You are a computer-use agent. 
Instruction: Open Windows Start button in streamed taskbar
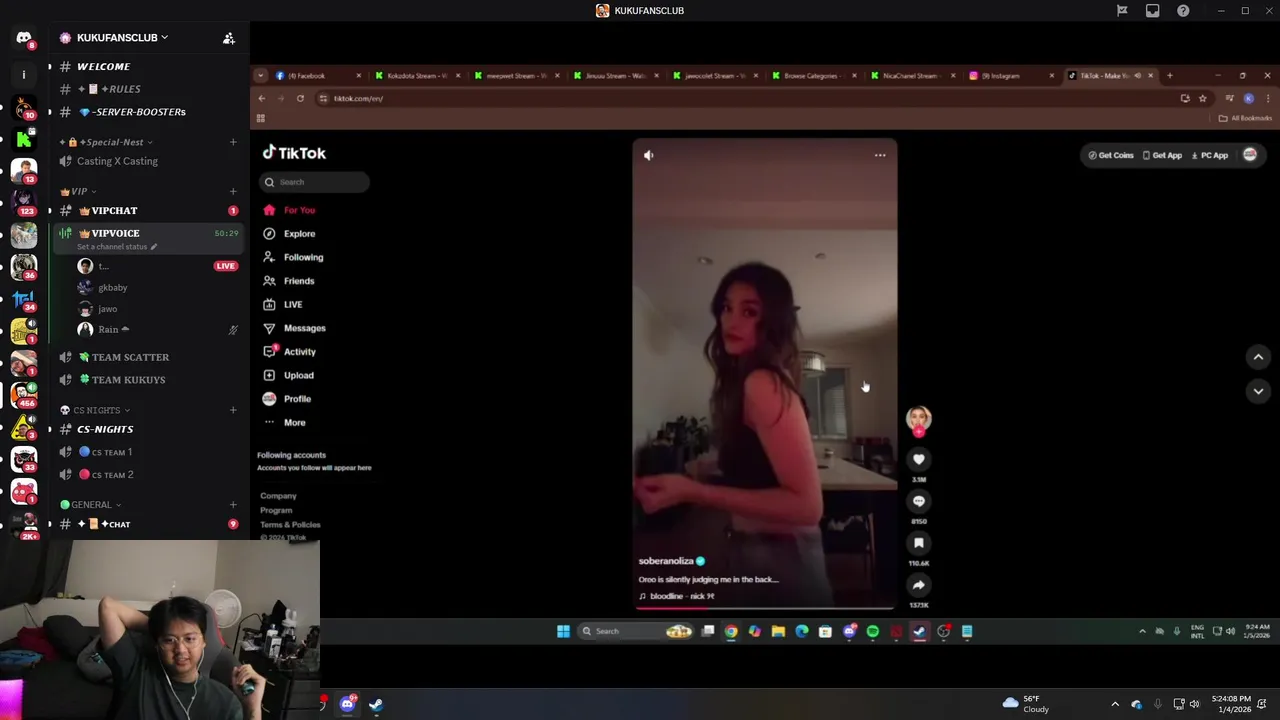pyautogui.click(x=563, y=631)
